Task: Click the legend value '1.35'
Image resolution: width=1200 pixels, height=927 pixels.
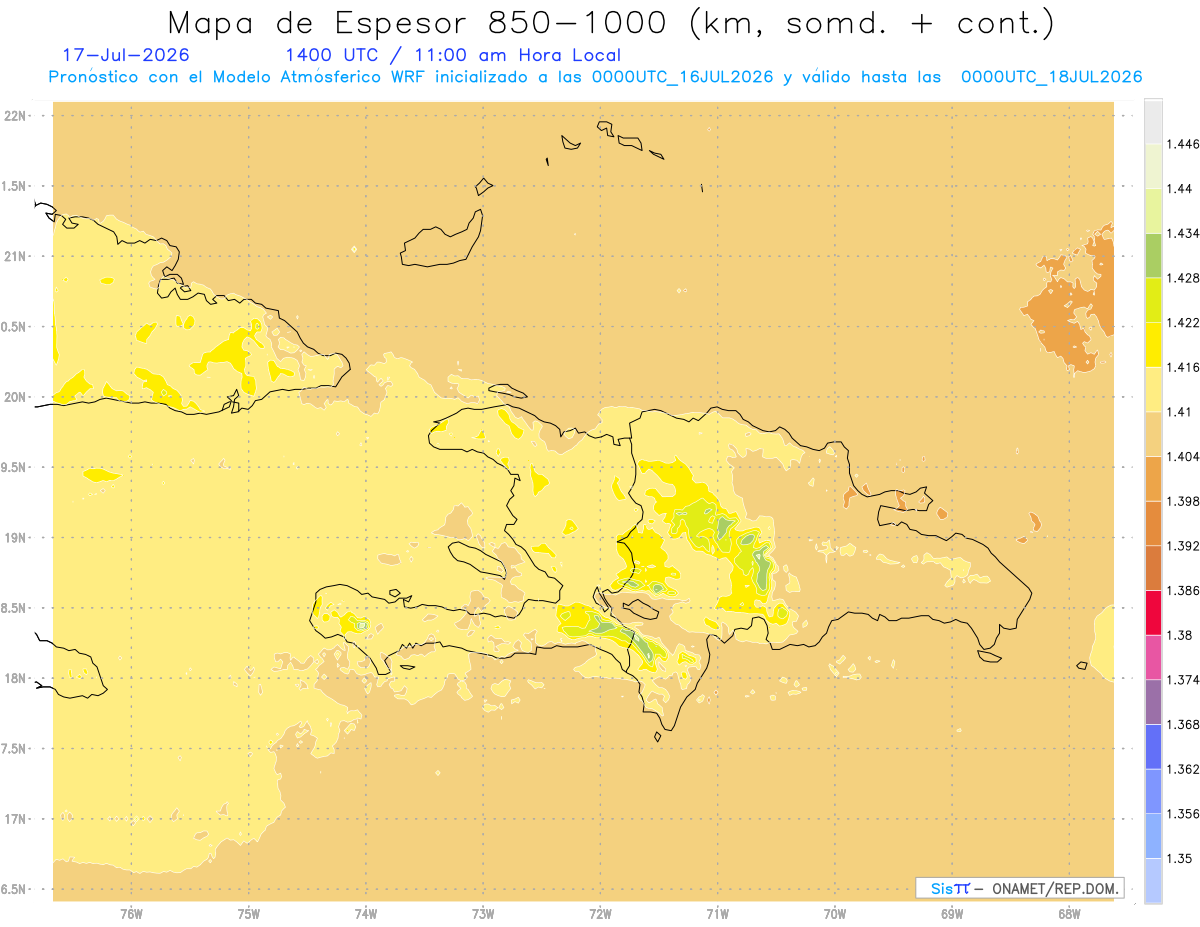Action: (1180, 858)
